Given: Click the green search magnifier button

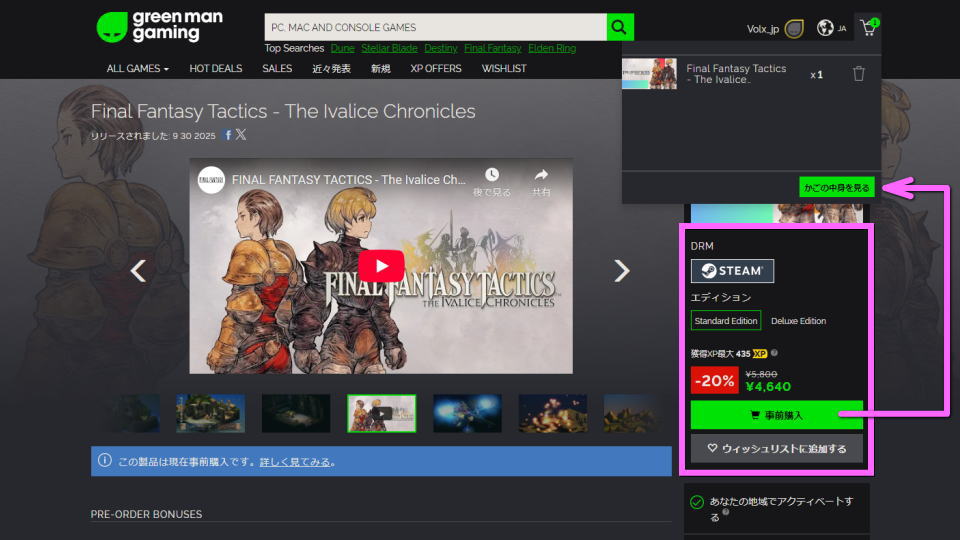Looking at the screenshot, I should (x=620, y=27).
